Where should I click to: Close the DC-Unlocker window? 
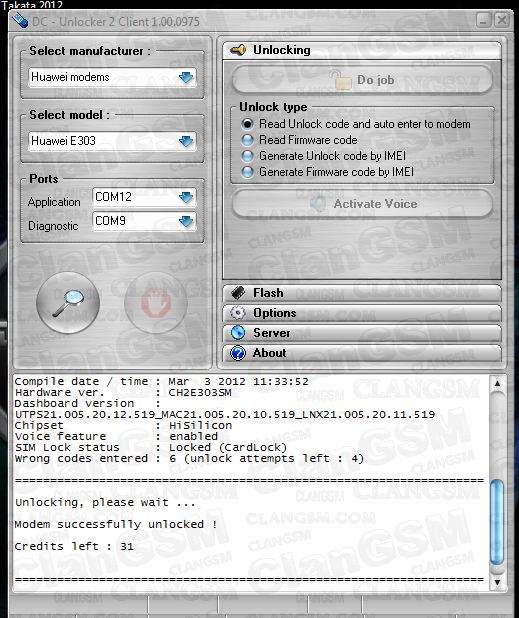click(x=501, y=20)
